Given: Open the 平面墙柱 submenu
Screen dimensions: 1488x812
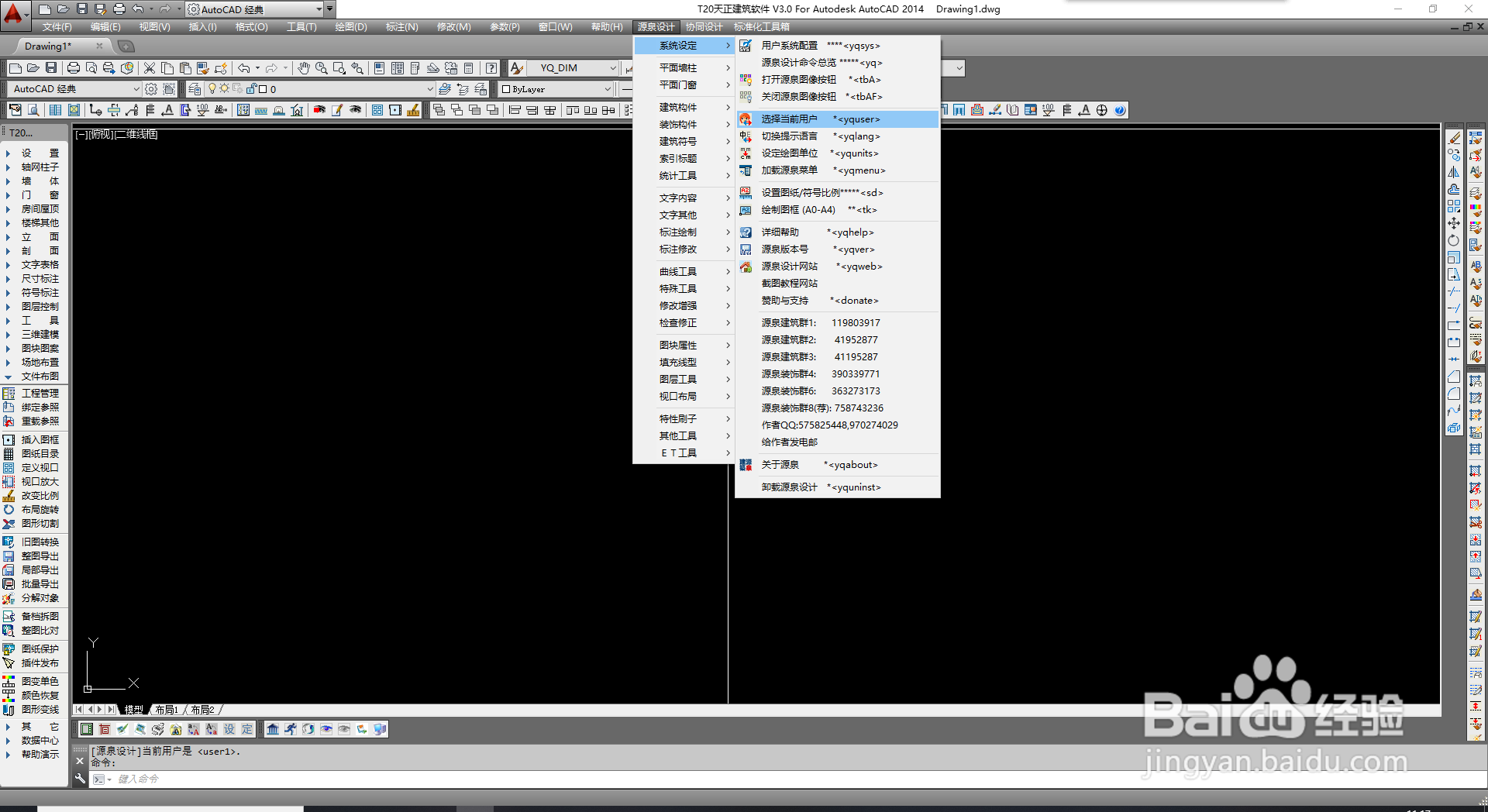Looking at the screenshot, I should tap(684, 68).
